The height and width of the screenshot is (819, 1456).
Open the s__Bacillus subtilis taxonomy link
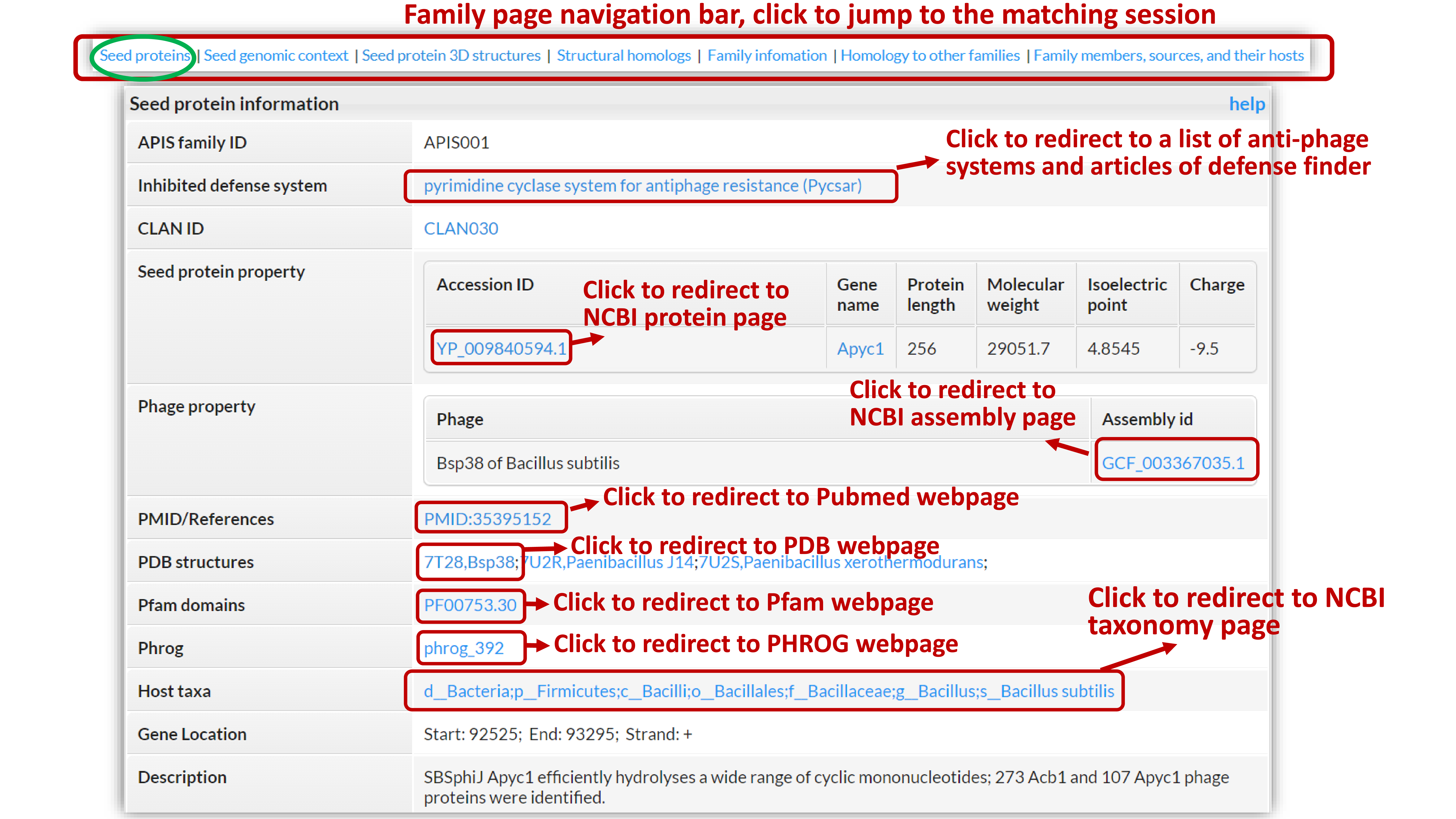point(1047,691)
